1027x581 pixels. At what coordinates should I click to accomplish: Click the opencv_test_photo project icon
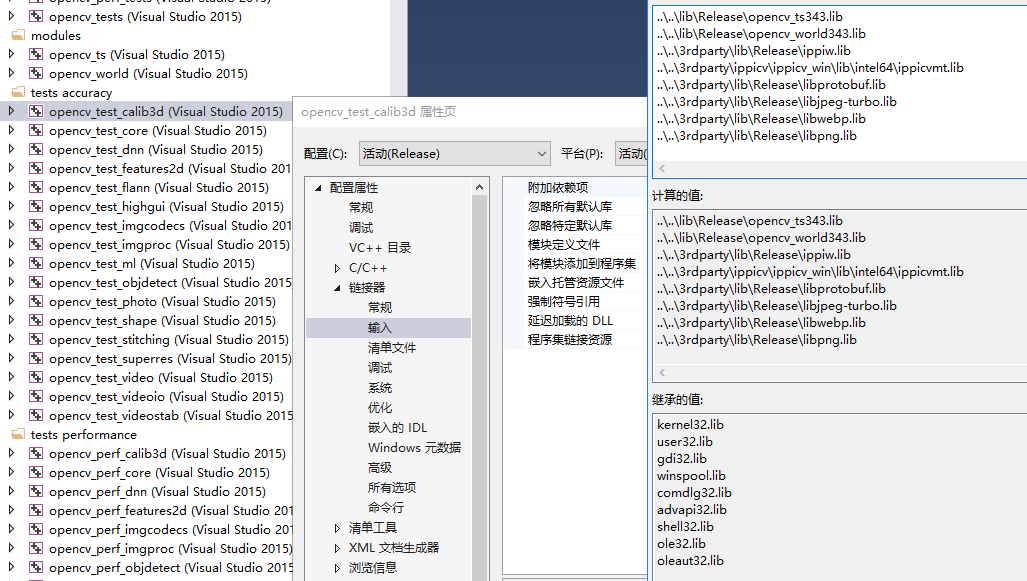point(36,301)
